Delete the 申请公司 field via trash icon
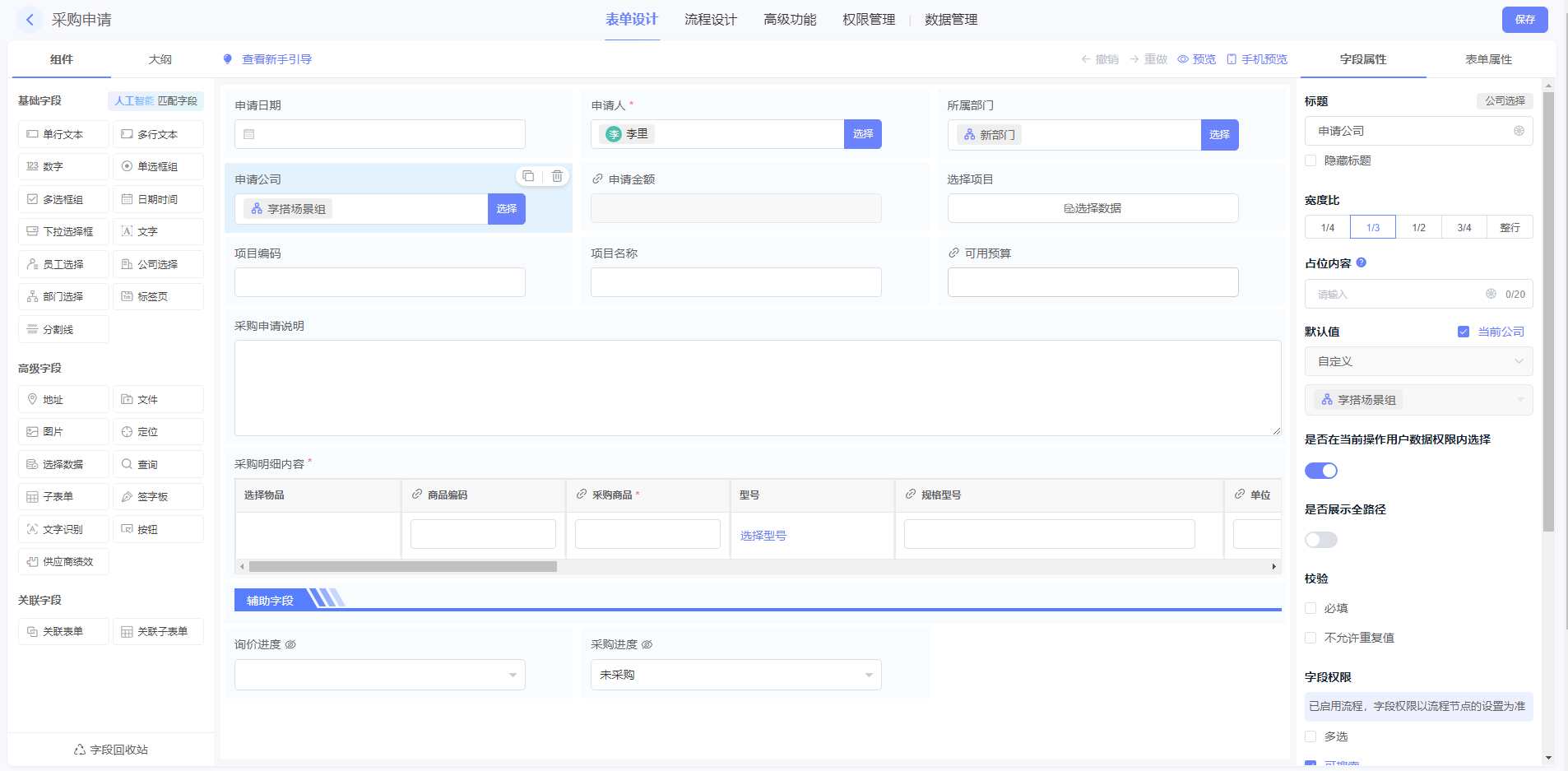 [557, 176]
